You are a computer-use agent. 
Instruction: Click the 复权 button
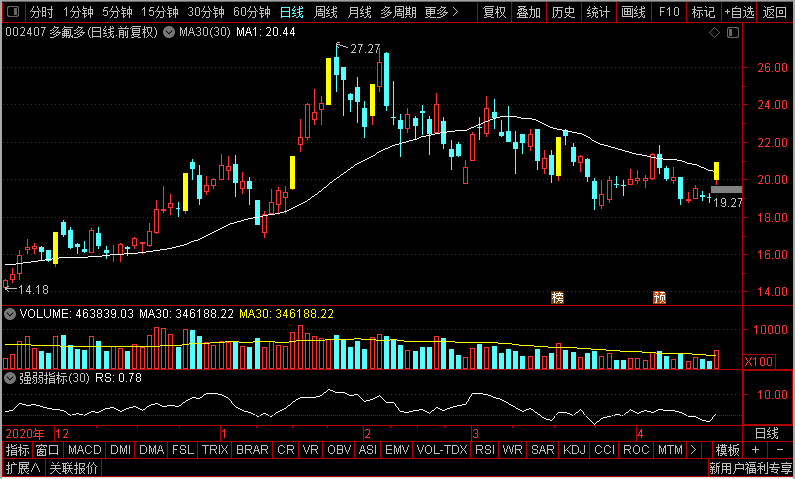[495, 12]
